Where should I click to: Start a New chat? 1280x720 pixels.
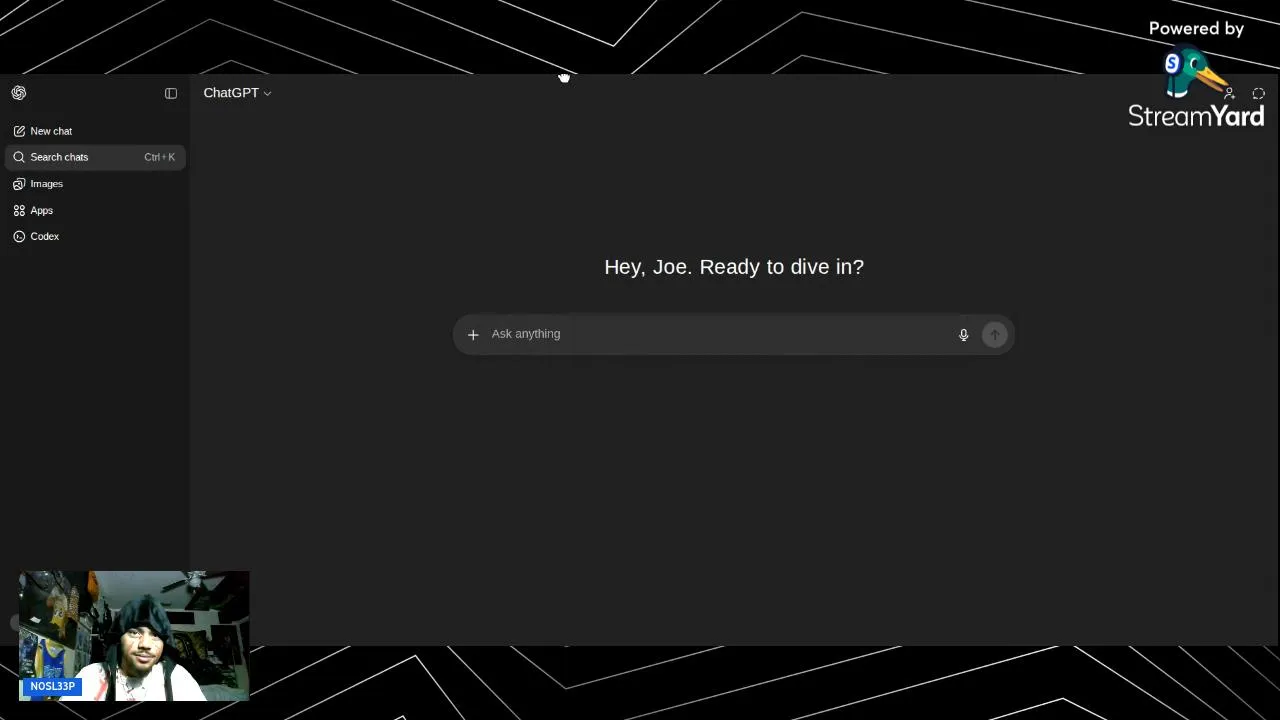[x=95, y=131]
